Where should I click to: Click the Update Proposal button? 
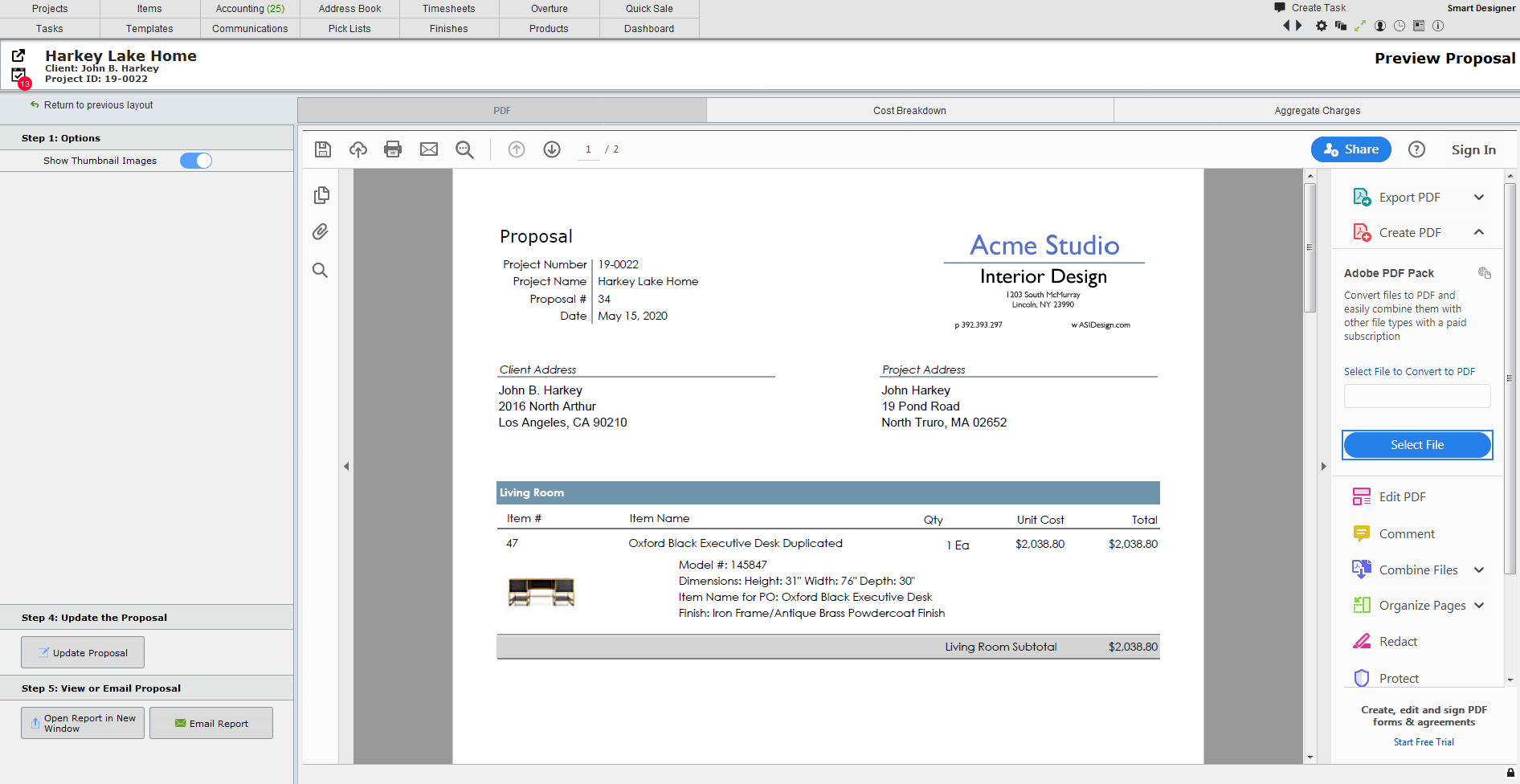click(x=83, y=652)
